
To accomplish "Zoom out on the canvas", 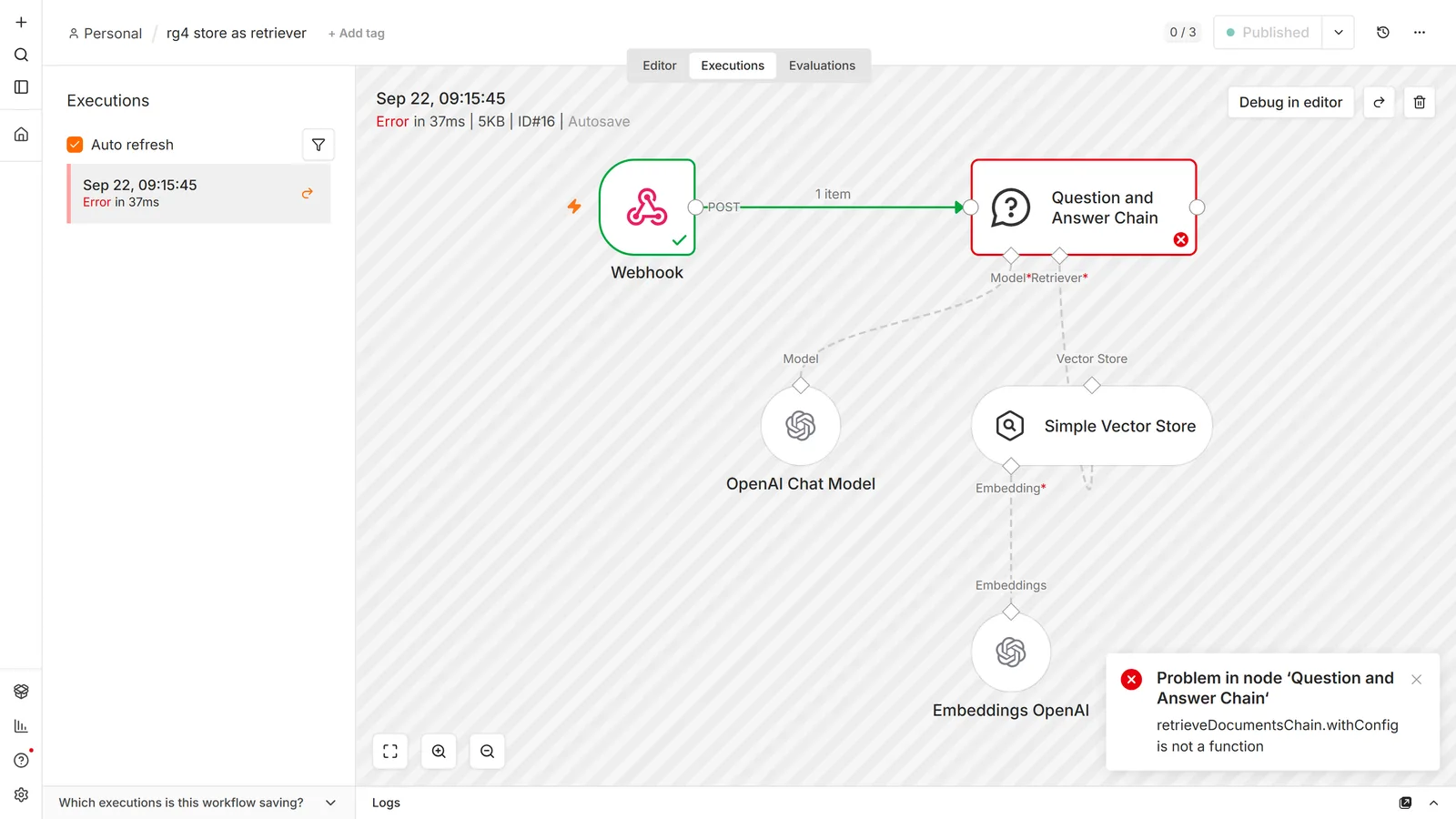I will click(488, 752).
